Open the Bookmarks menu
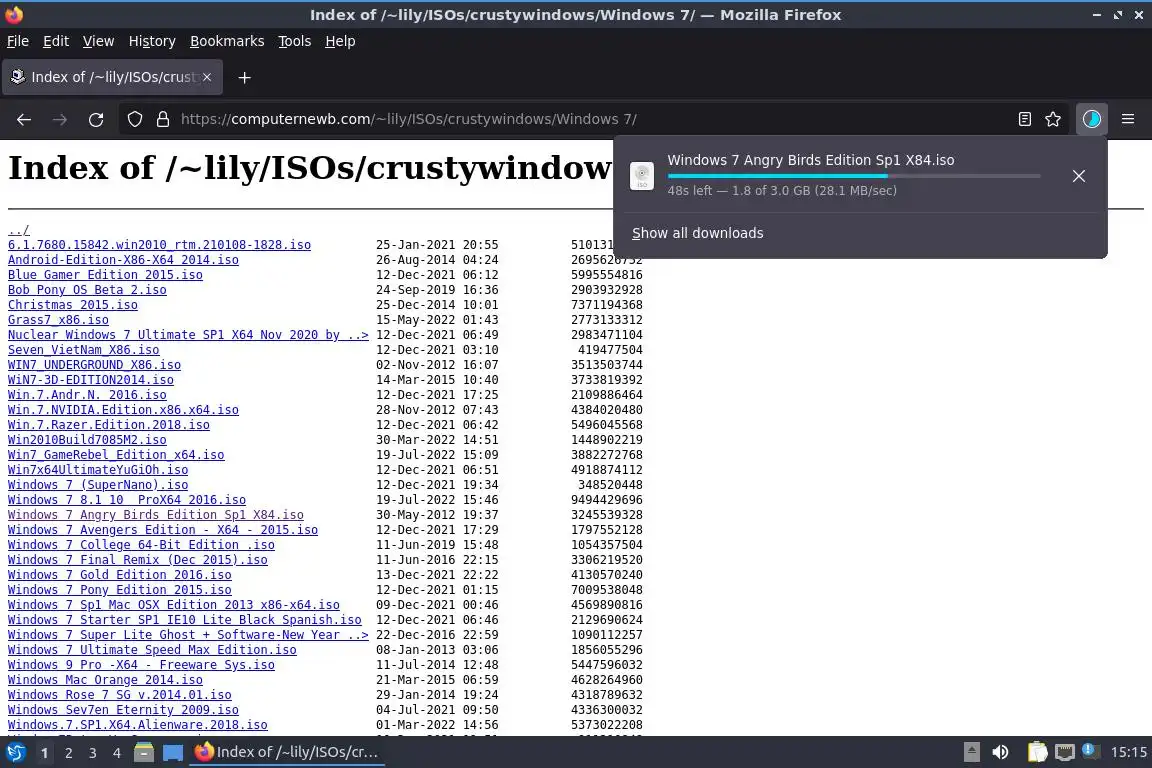1152x768 pixels. coord(227,41)
